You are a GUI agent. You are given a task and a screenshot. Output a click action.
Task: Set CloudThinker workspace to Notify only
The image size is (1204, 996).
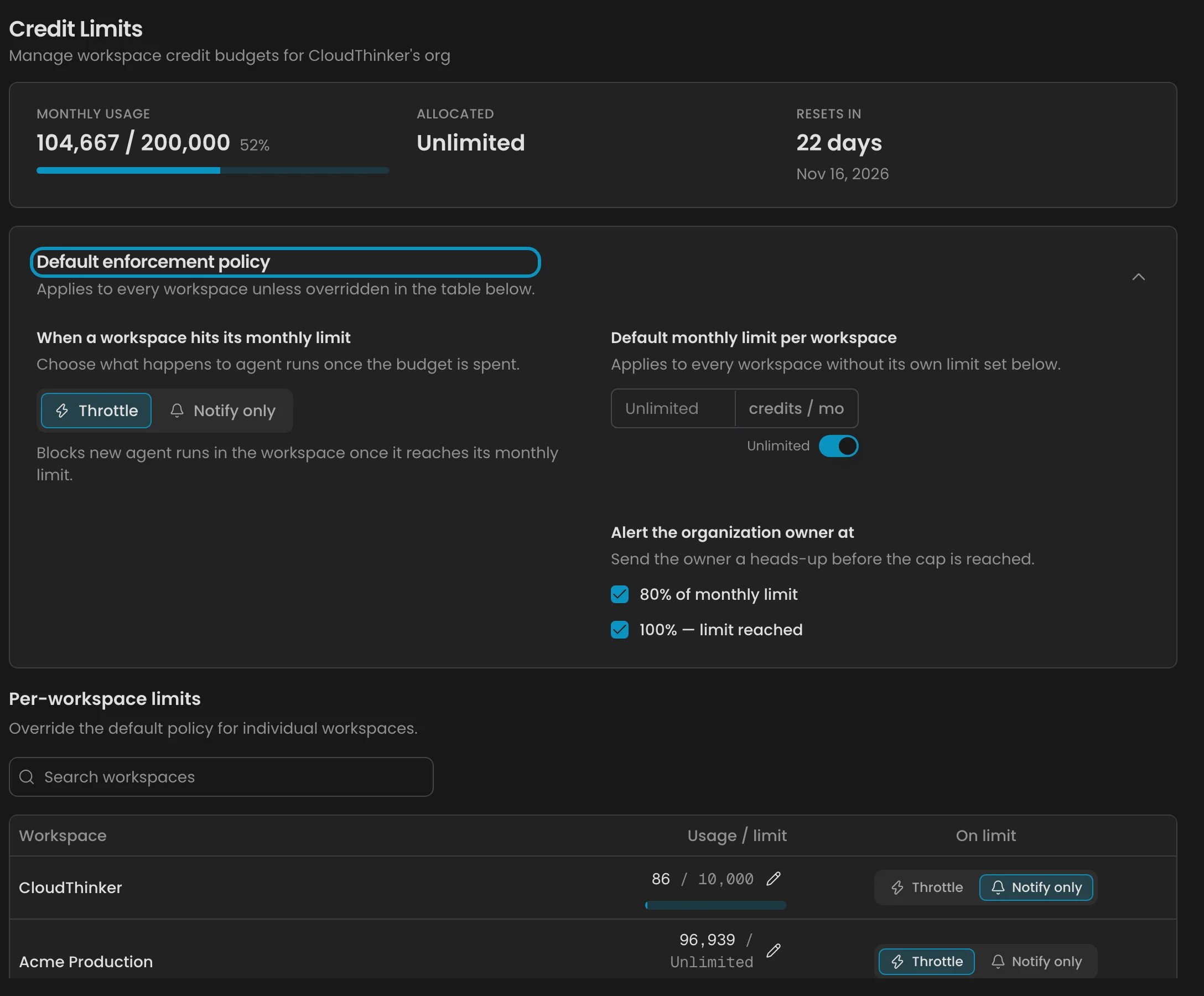(x=1036, y=887)
